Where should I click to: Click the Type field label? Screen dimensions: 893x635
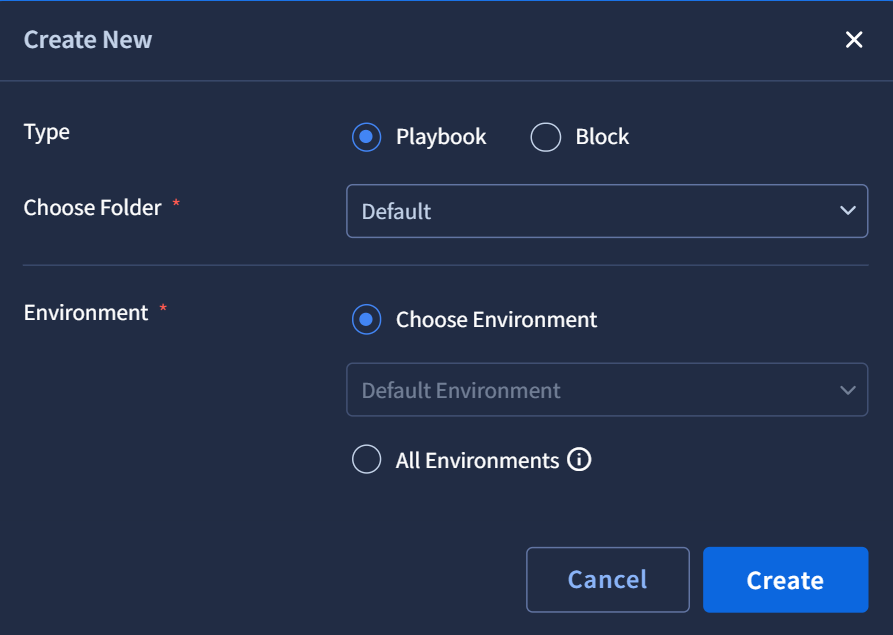pos(47,133)
